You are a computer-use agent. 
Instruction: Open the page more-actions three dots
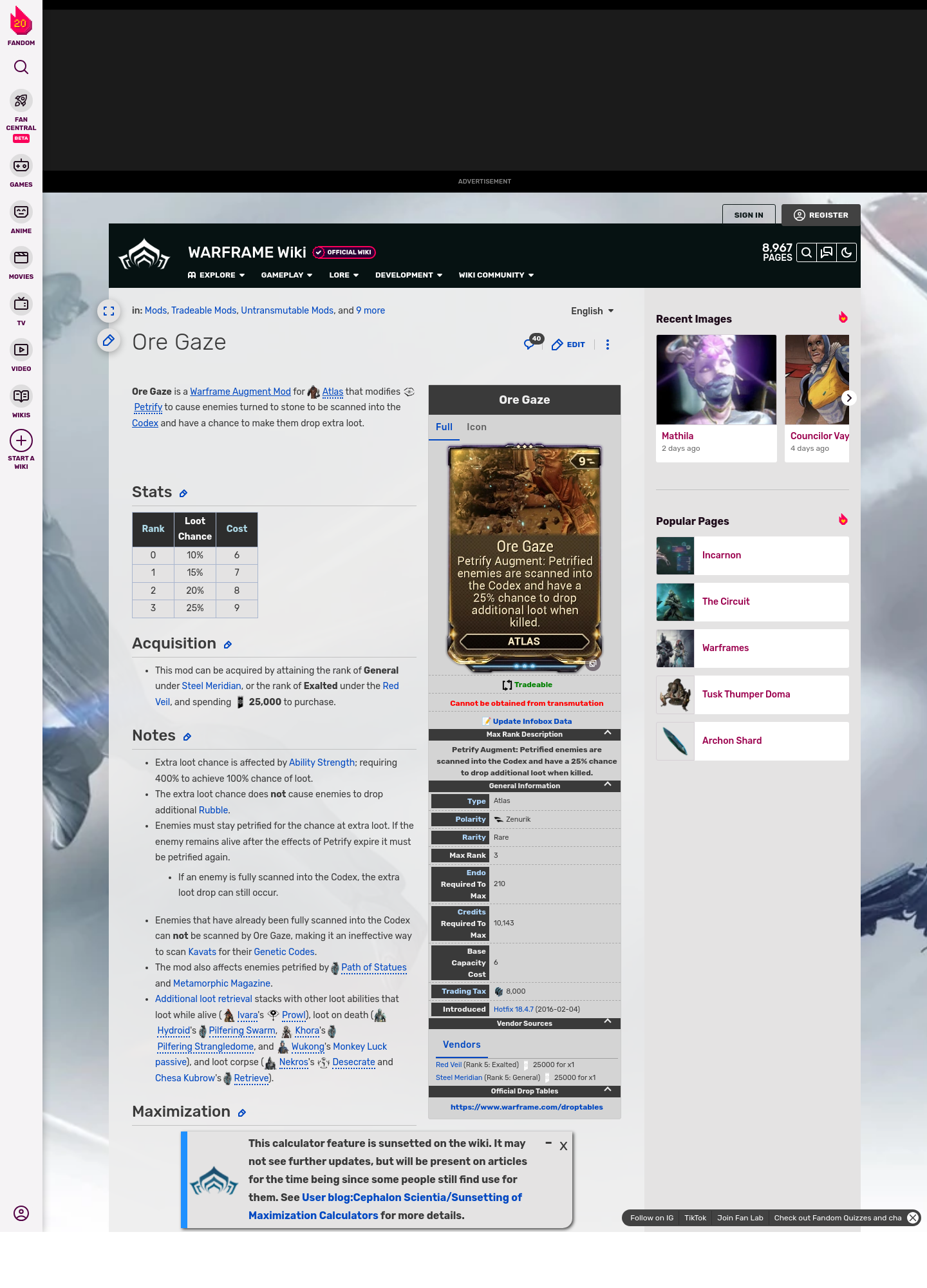click(x=608, y=345)
